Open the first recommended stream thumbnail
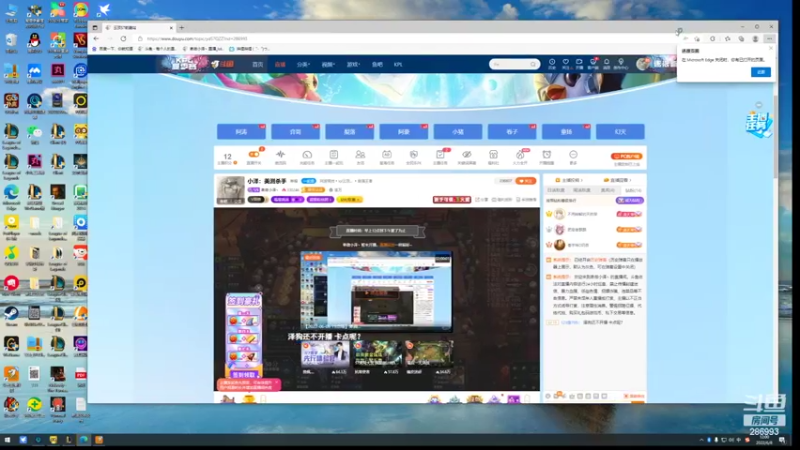Image resolution: width=800 pixels, height=450 pixels. pyautogui.click(x=323, y=354)
